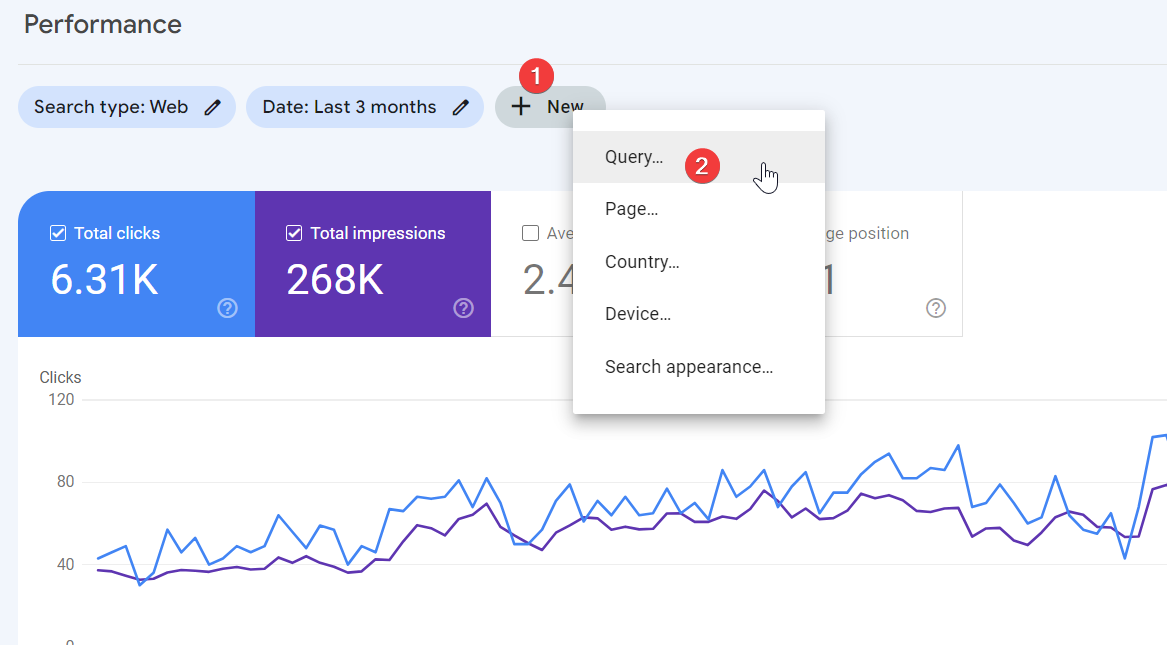Click the 268K total impressions value
Viewport: 1167px width, 645px height.
tap(335, 280)
